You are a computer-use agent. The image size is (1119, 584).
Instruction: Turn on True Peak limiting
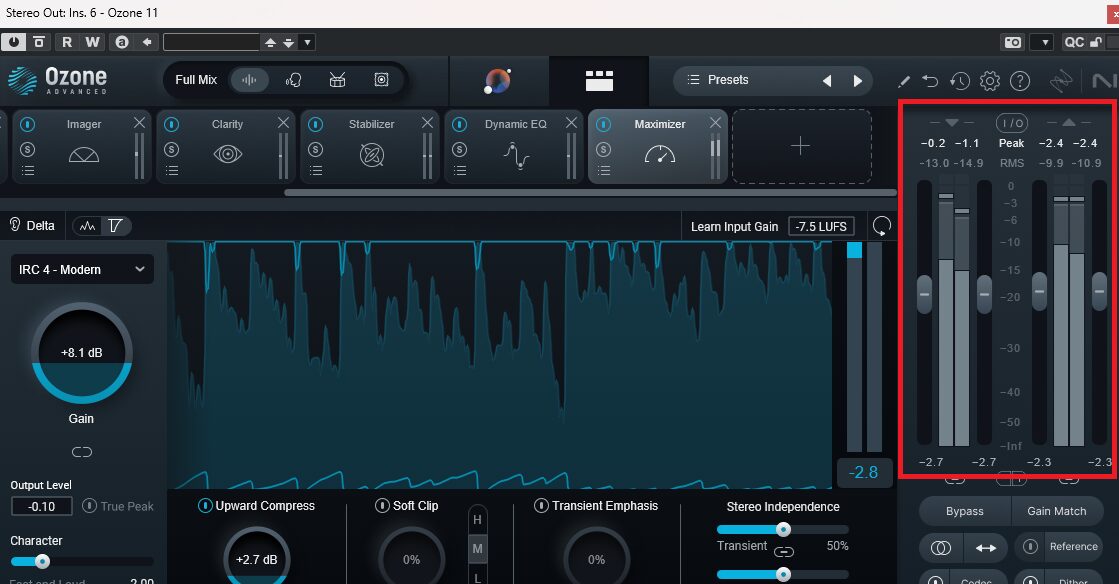[x=89, y=506]
